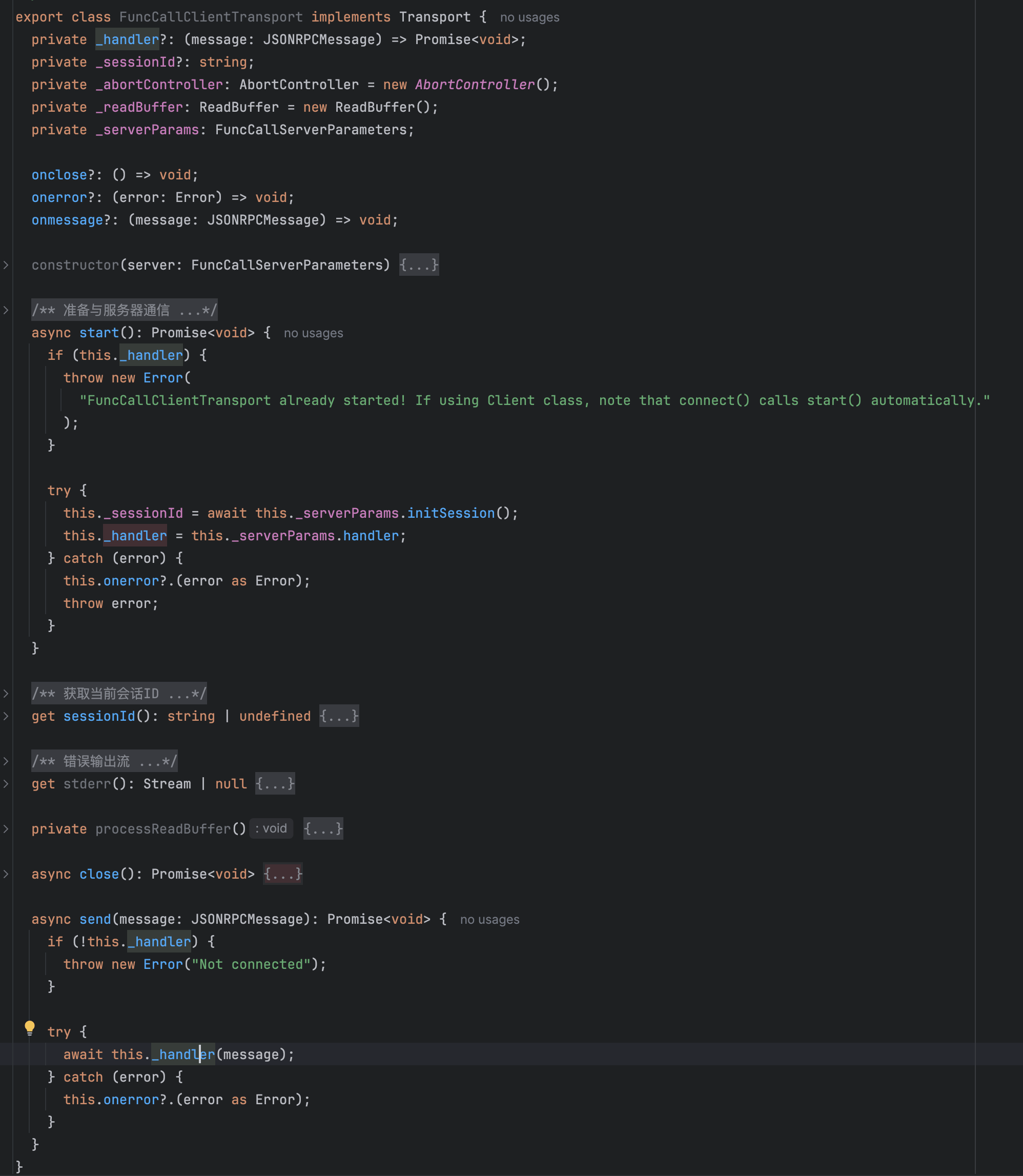Click the ': void' inlay type hint

click(271, 828)
